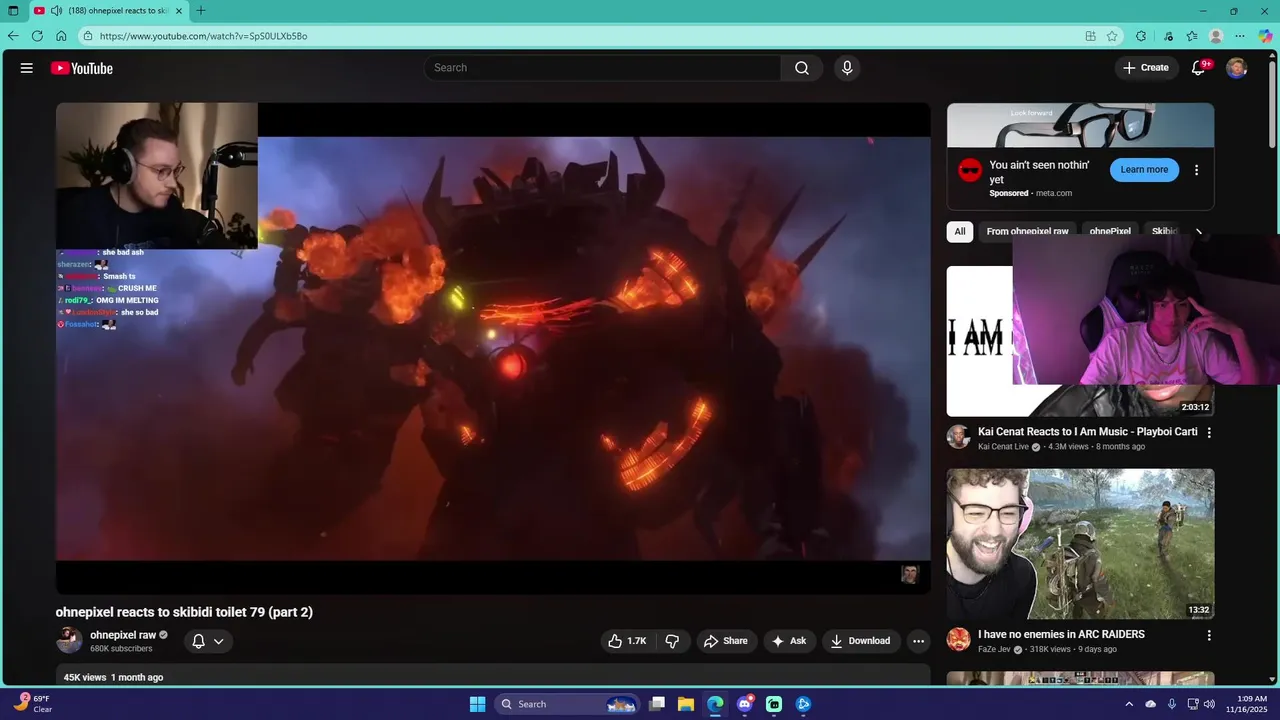Open the YouTube hamburger guide menu
This screenshot has height=720, width=1280.
click(27, 68)
